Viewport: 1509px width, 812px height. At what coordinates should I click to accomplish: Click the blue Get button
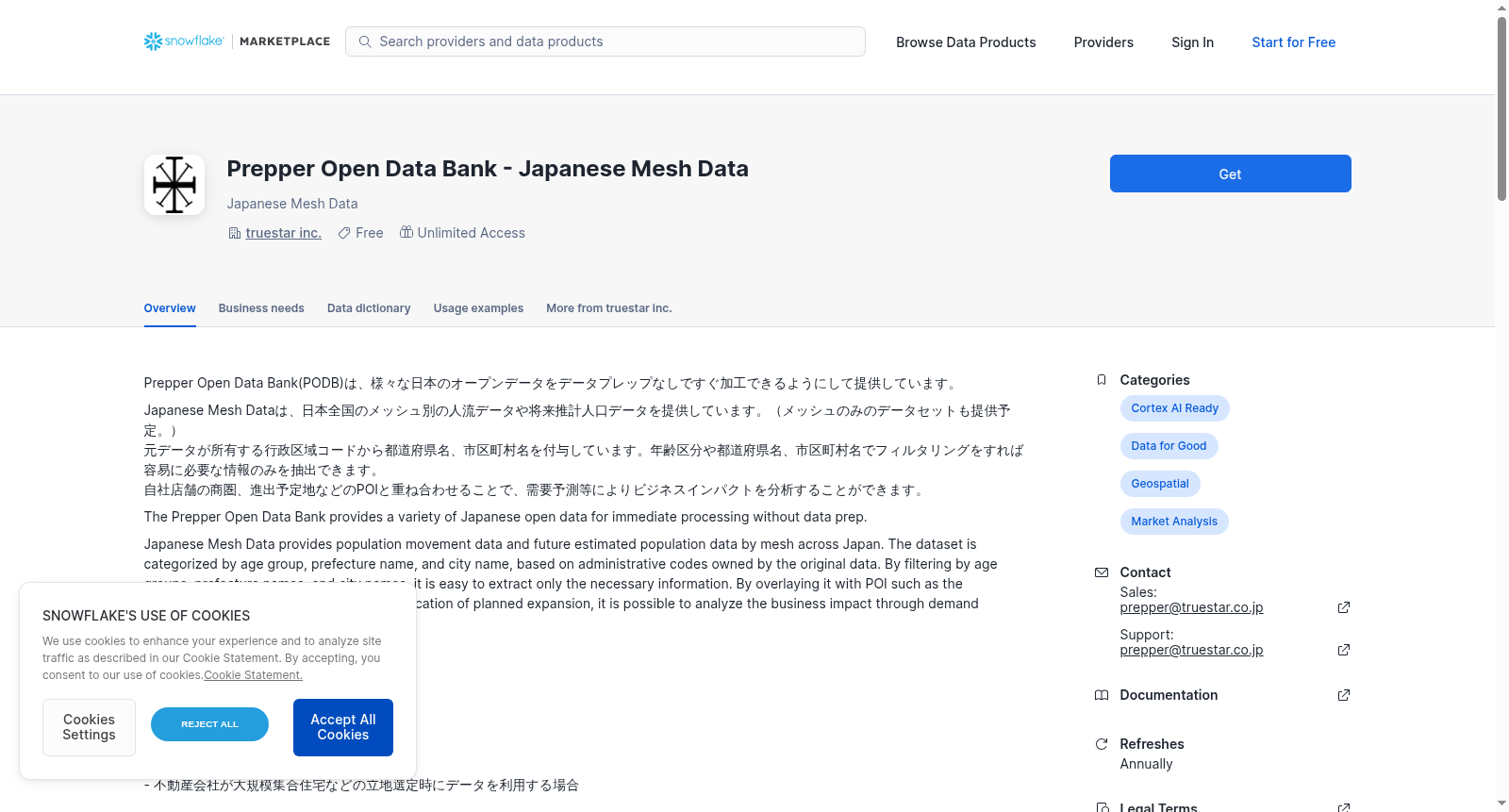pos(1230,174)
